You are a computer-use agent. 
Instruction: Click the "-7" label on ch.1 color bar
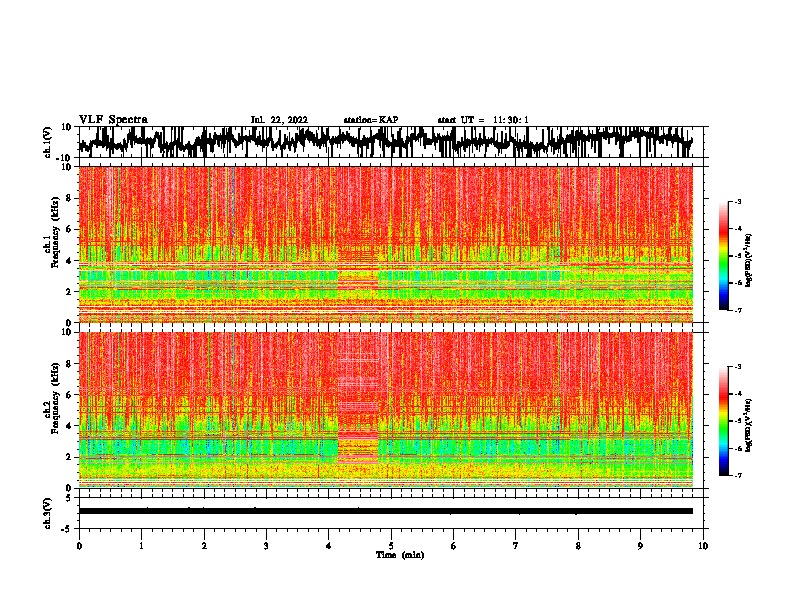tap(738, 310)
